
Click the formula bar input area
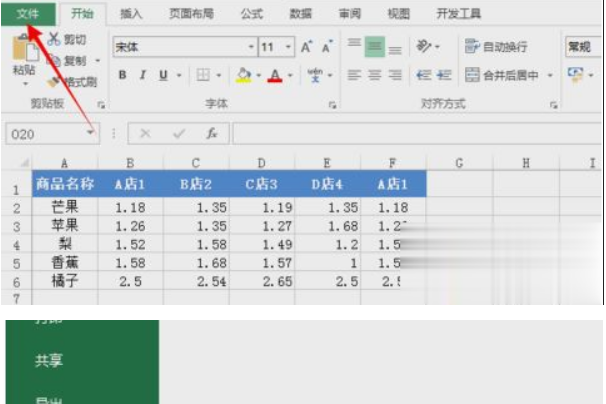click(417, 134)
